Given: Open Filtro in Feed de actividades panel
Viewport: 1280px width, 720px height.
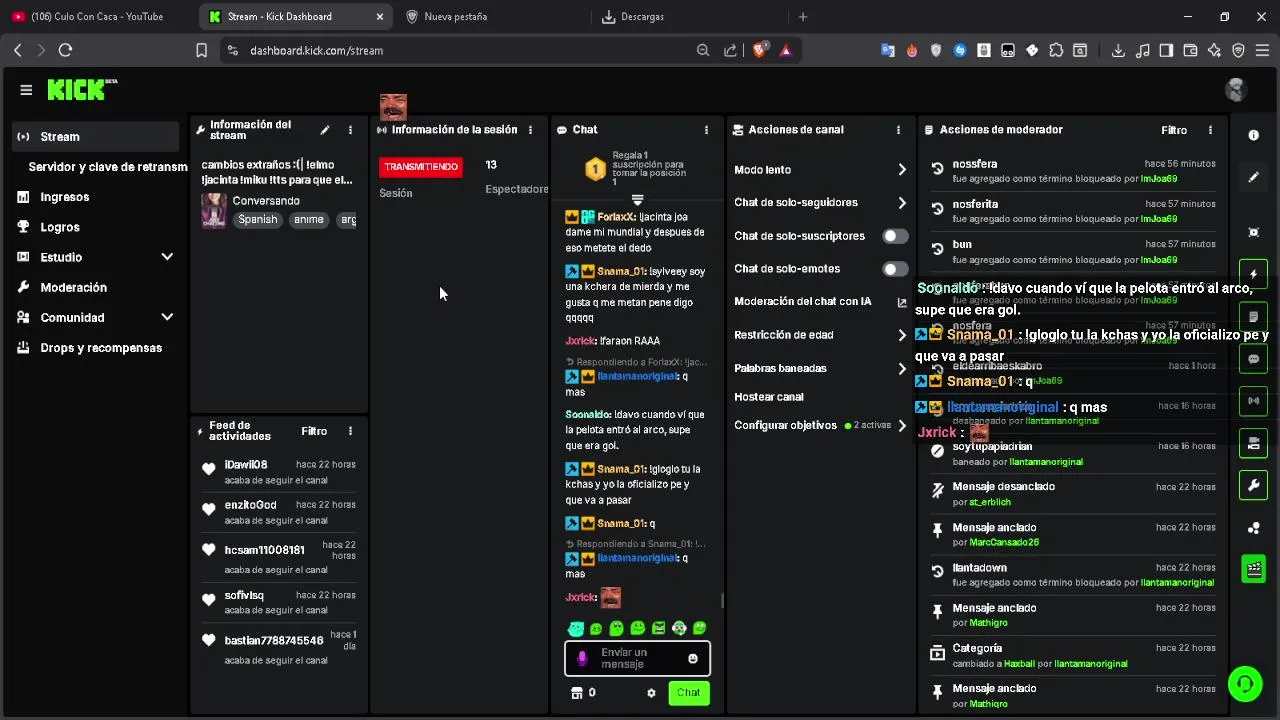Looking at the screenshot, I should tap(314, 431).
